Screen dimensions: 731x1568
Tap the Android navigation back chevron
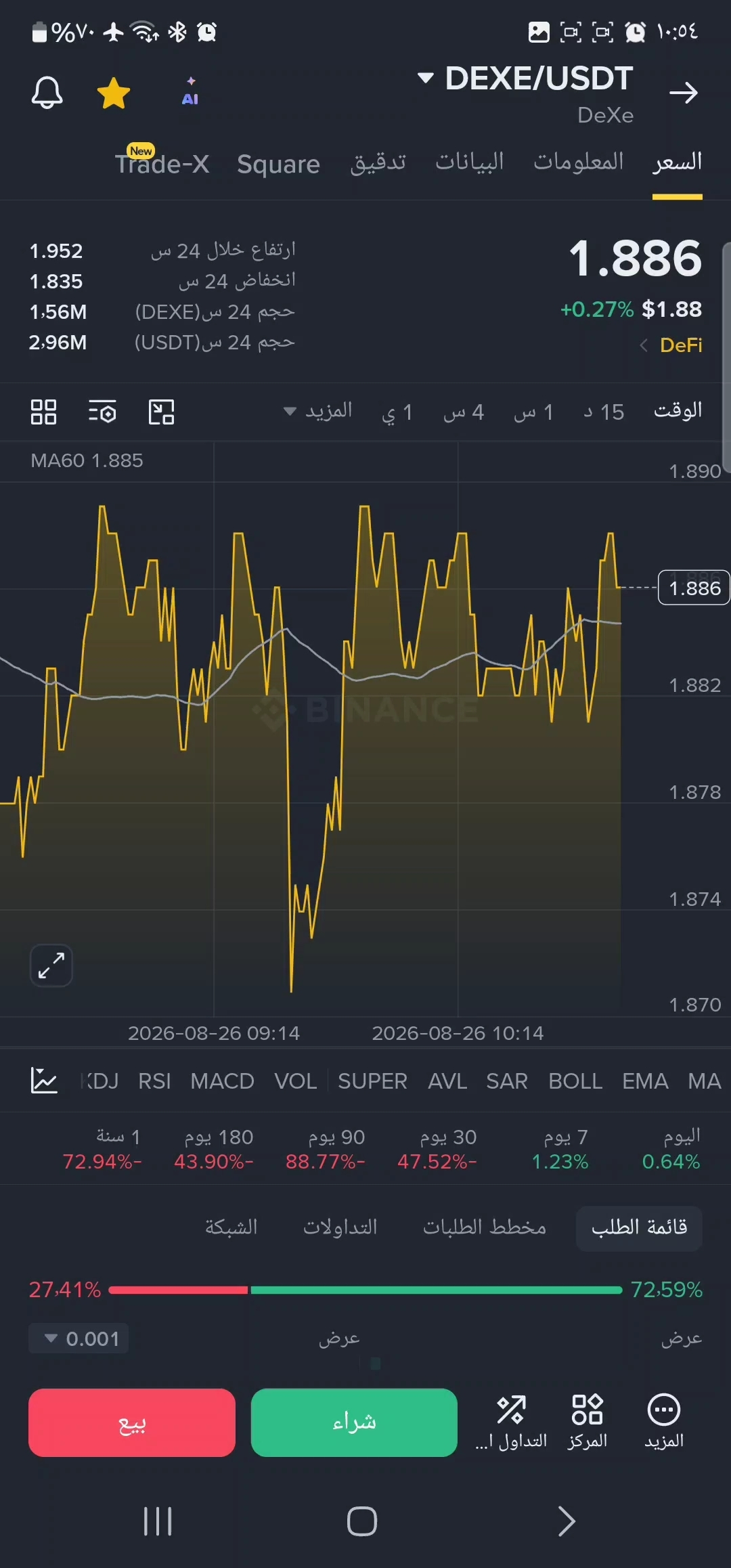click(567, 1521)
